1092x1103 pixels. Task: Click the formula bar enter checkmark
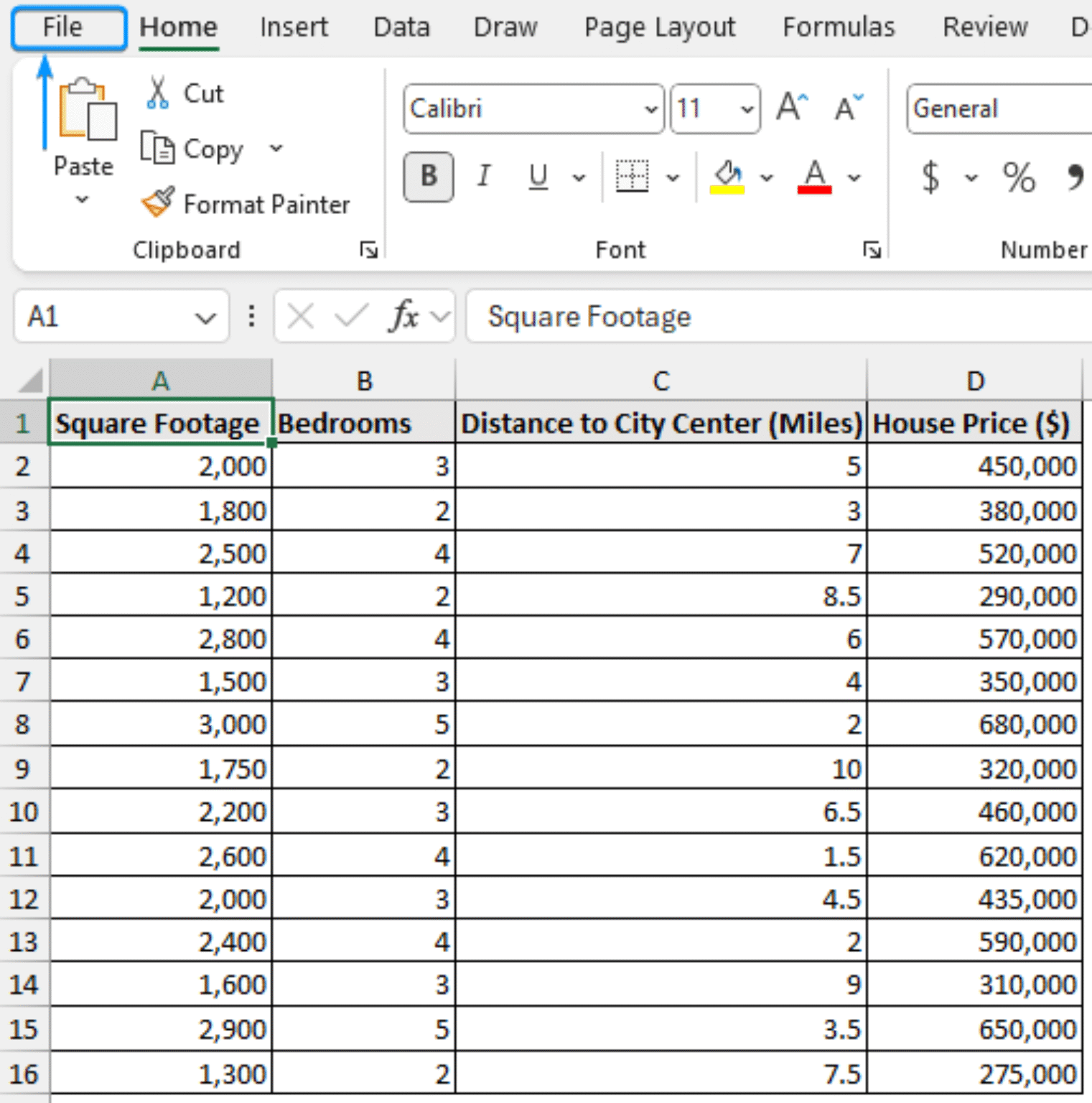351,316
